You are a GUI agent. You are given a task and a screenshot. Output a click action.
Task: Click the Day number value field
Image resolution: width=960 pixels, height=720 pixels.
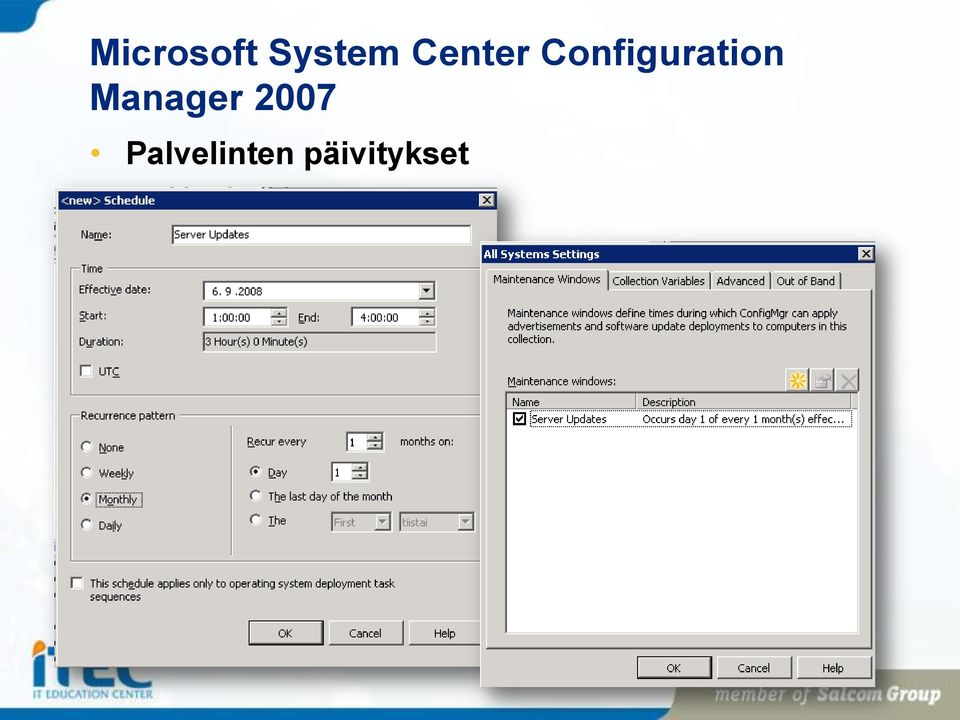click(x=342, y=471)
